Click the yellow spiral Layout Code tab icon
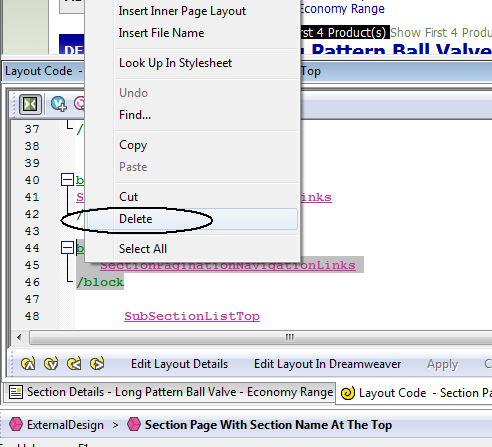This screenshot has width=492, height=447. (x=348, y=393)
